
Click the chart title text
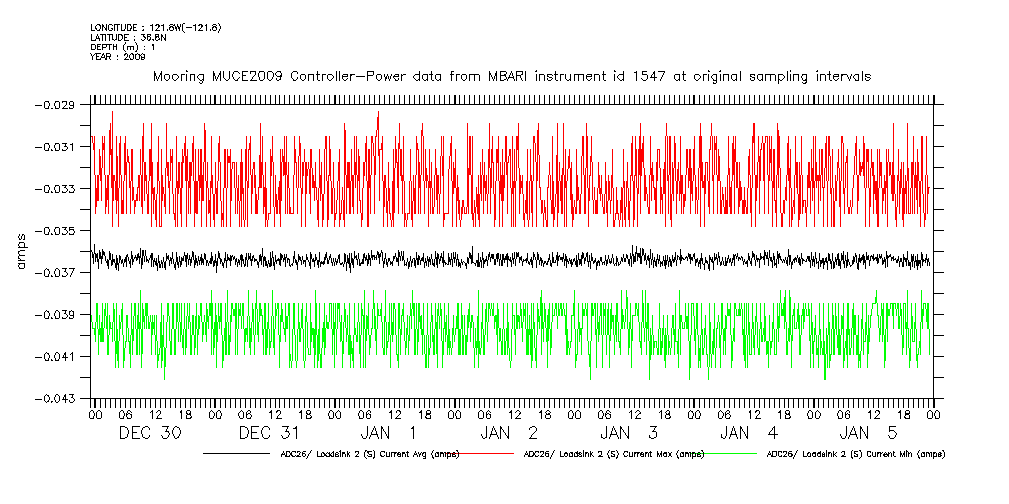click(510, 76)
